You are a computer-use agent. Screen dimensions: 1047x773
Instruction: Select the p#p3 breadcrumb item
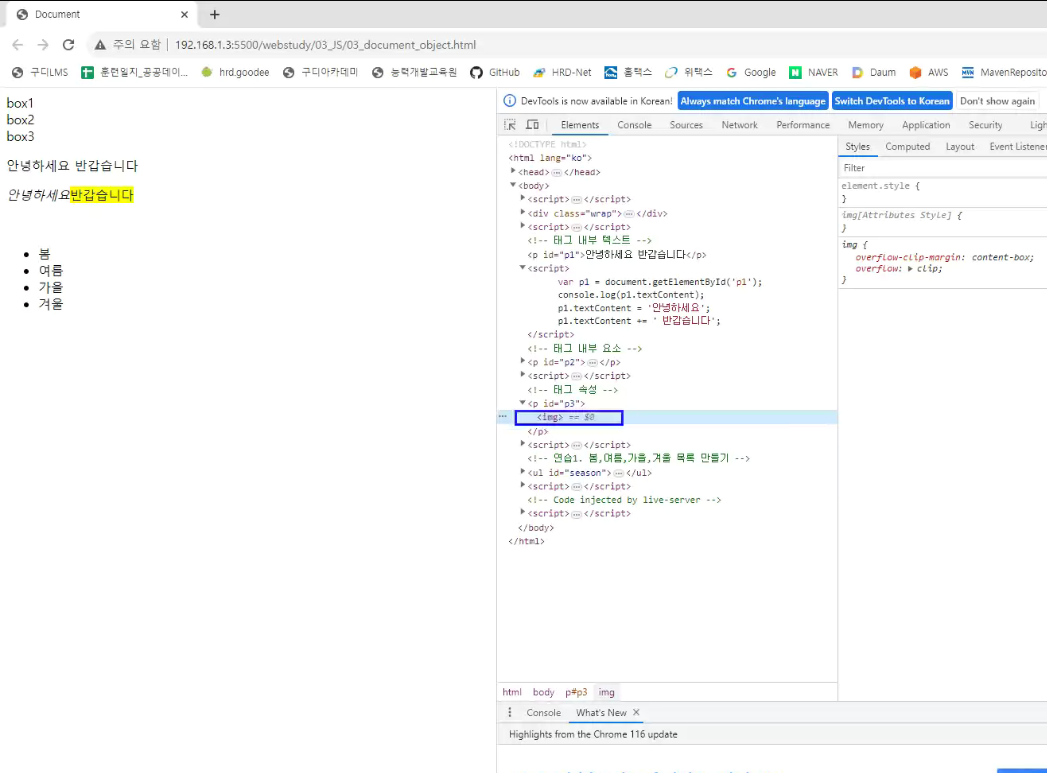(576, 692)
